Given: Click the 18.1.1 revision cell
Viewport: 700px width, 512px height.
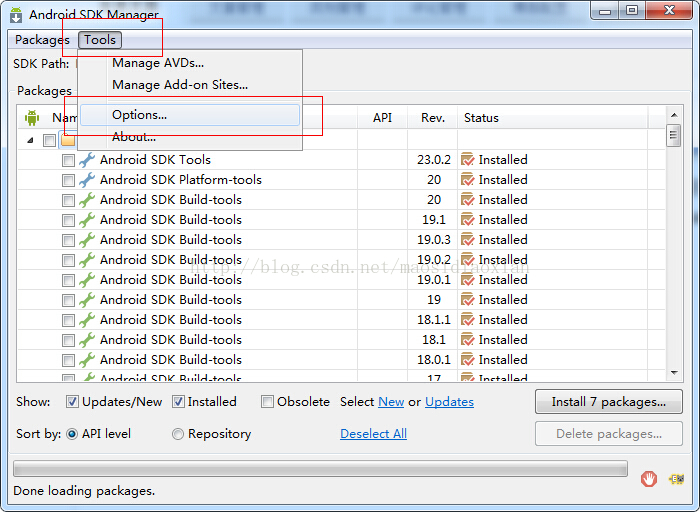Looking at the screenshot, I should 433,320.
